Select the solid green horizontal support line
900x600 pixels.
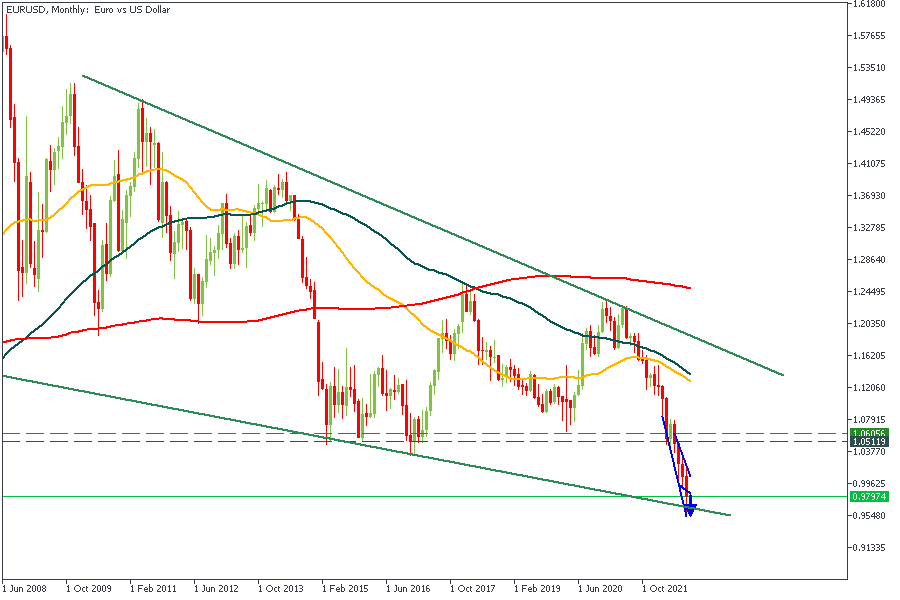300,496
